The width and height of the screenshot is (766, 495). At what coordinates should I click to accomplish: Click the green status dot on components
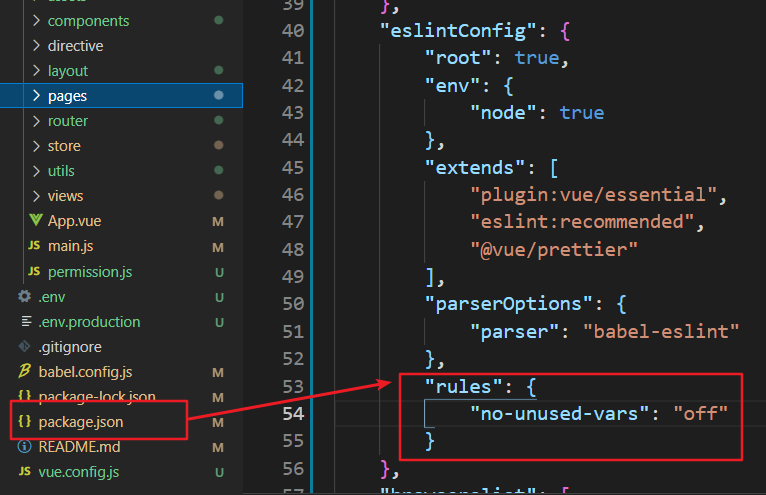(x=218, y=20)
